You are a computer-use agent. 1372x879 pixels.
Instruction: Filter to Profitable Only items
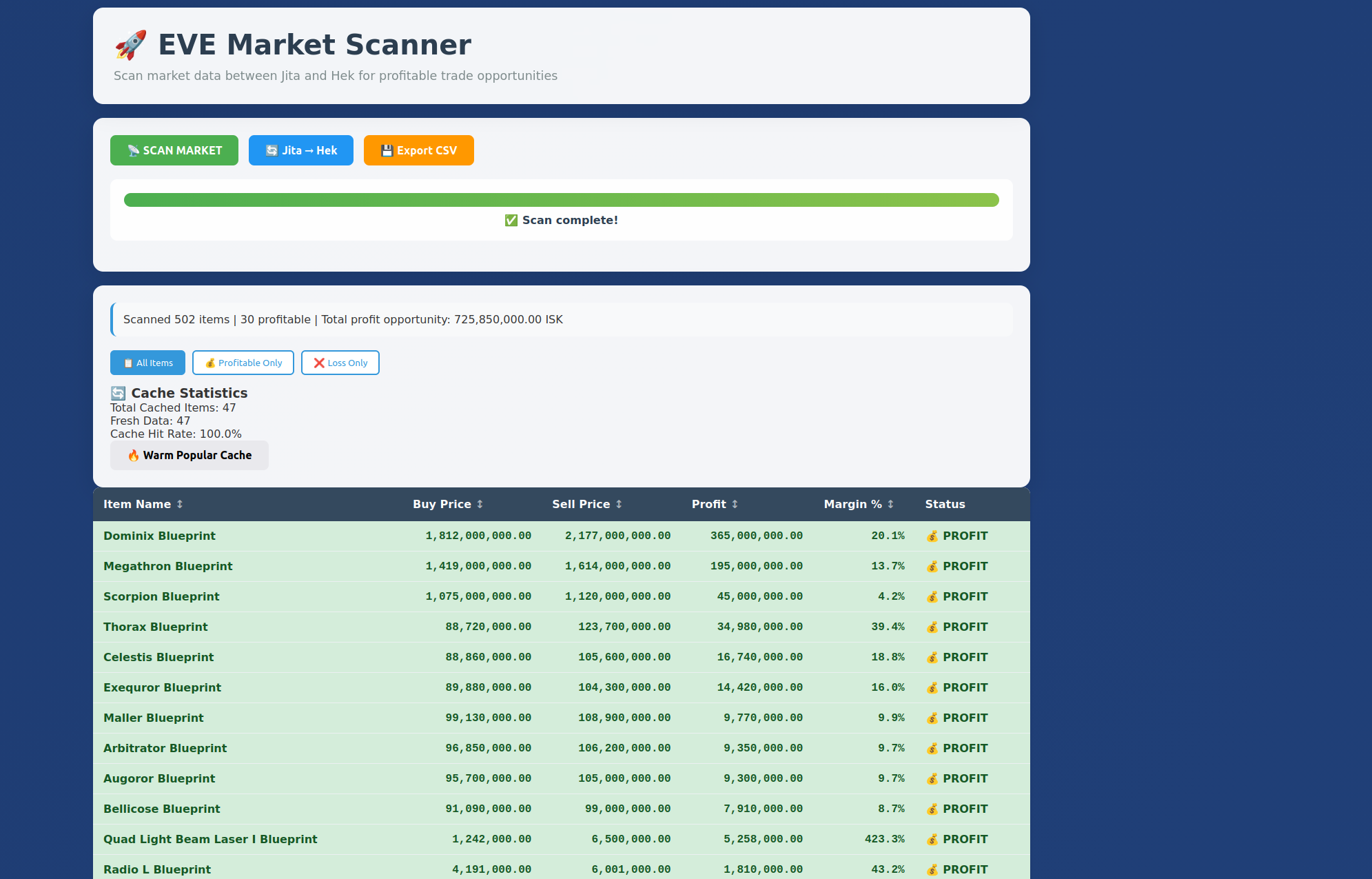click(243, 363)
